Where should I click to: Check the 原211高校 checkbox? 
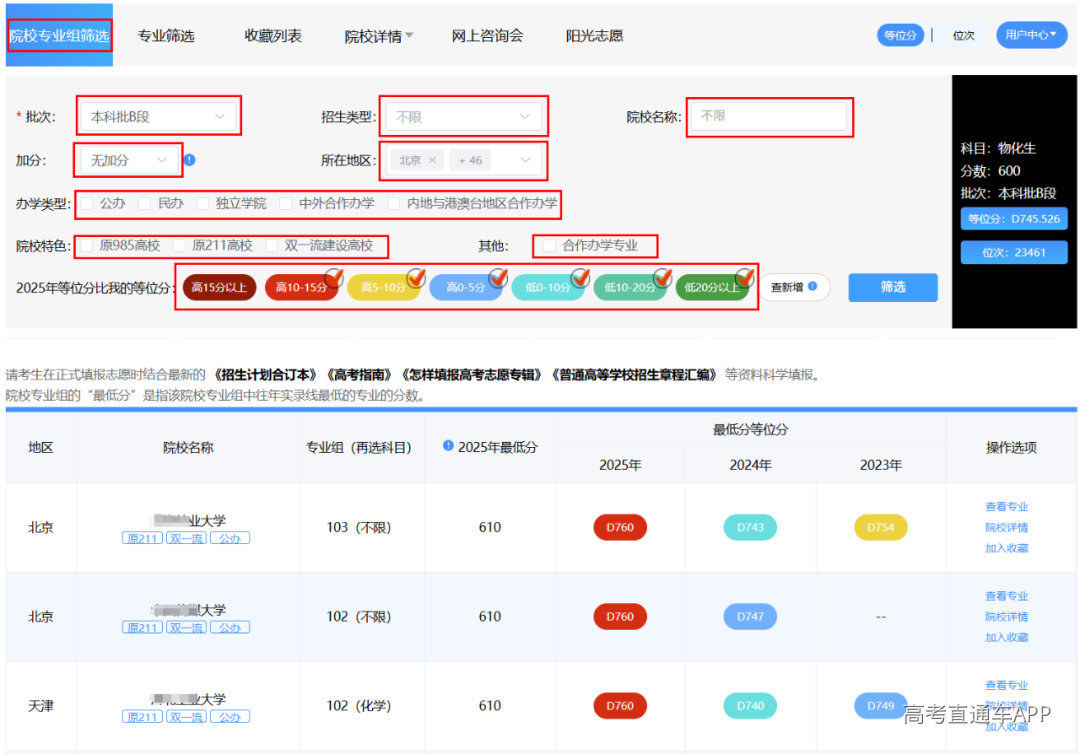click(180, 245)
